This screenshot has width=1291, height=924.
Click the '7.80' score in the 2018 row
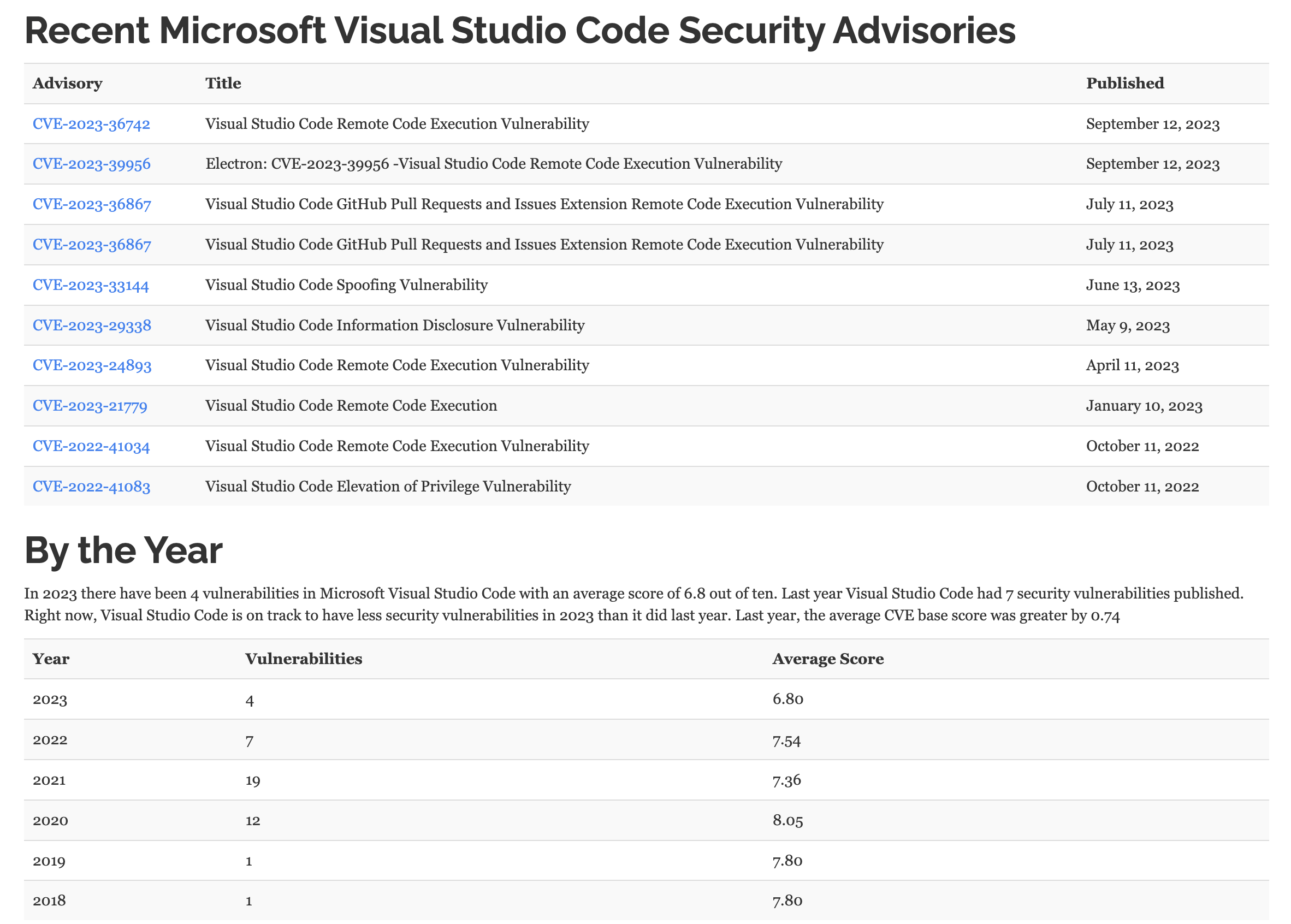(787, 901)
